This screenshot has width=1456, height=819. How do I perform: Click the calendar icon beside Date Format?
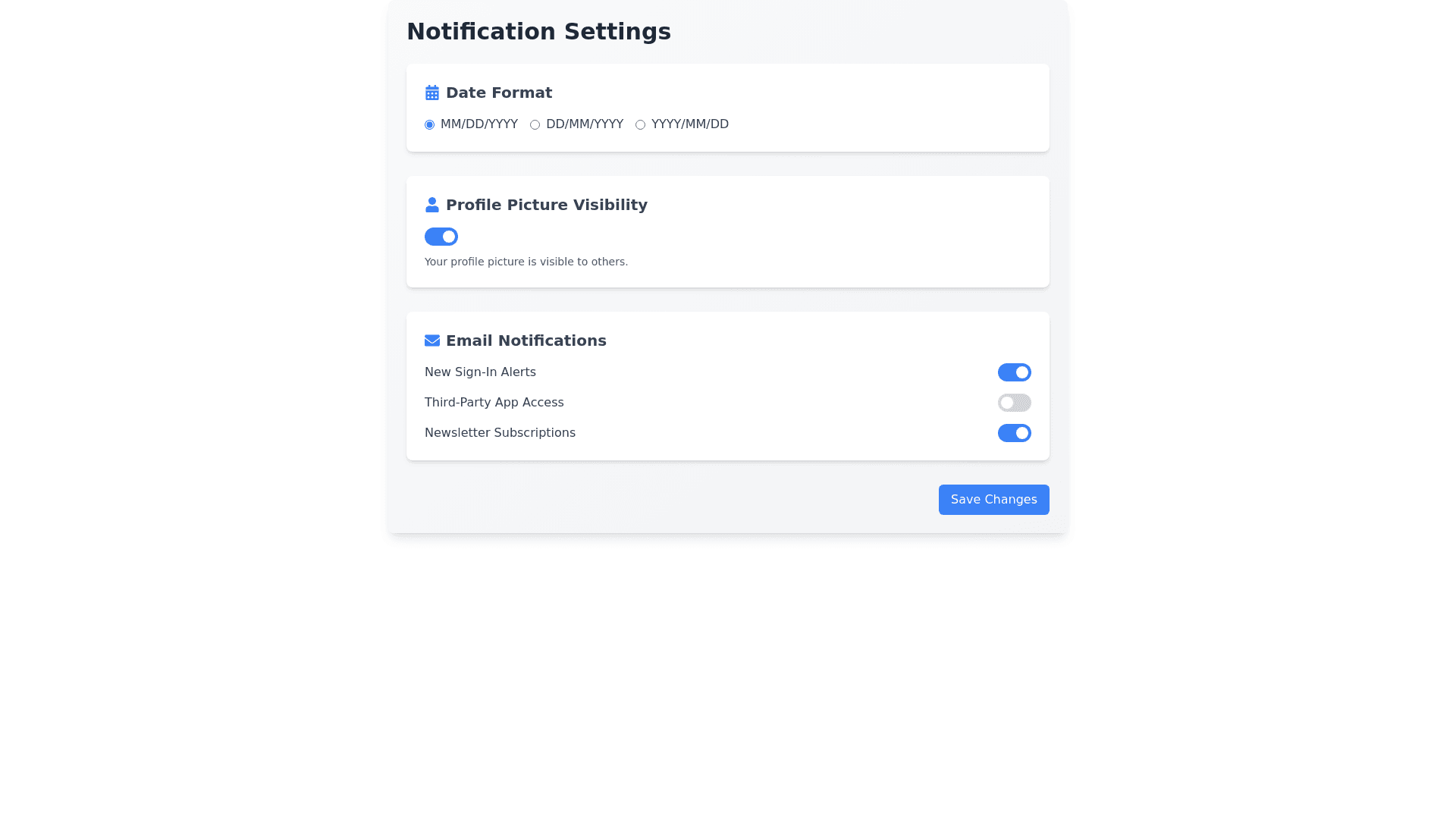coord(432,93)
